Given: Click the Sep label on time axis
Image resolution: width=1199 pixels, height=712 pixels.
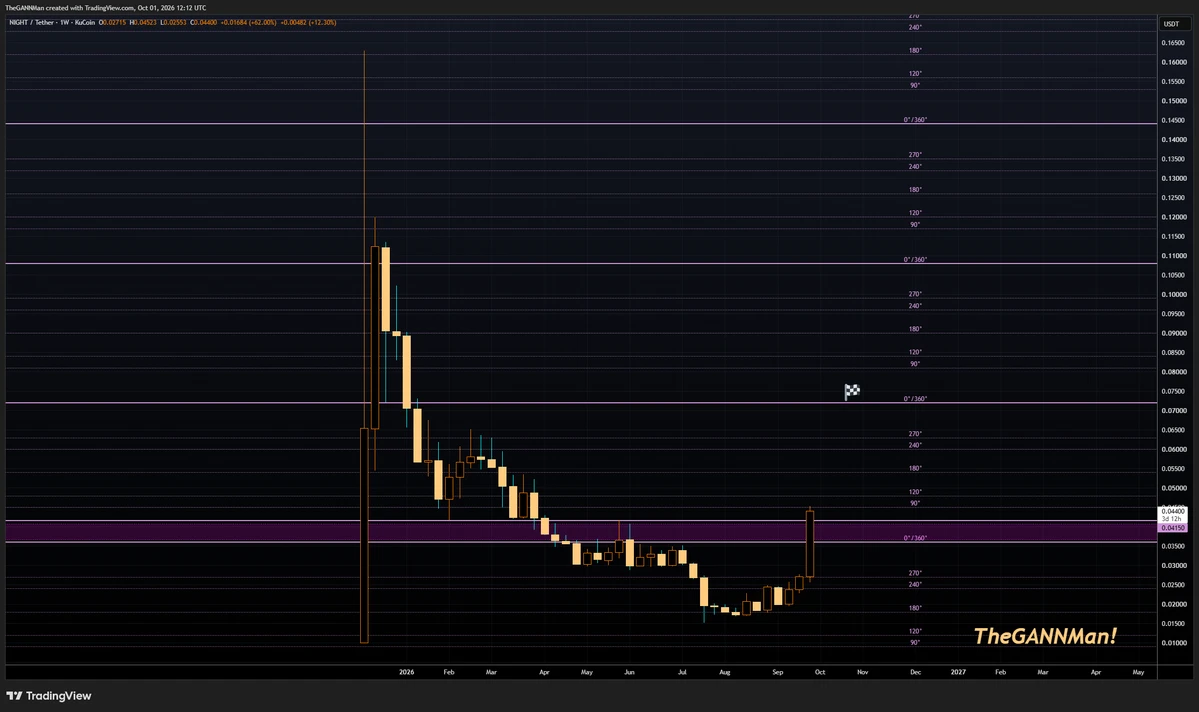Looking at the screenshot, I should click(x=778, y=672).
